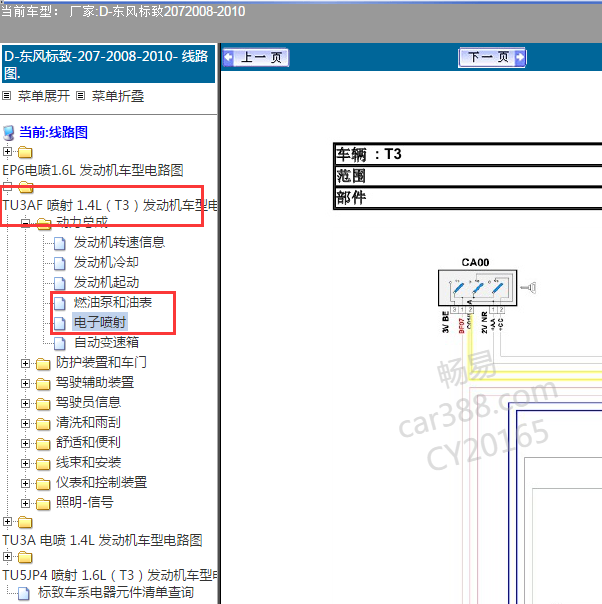Select the 仪表和控制装置 label
602x604 pixels.
[x=101, y=483]
